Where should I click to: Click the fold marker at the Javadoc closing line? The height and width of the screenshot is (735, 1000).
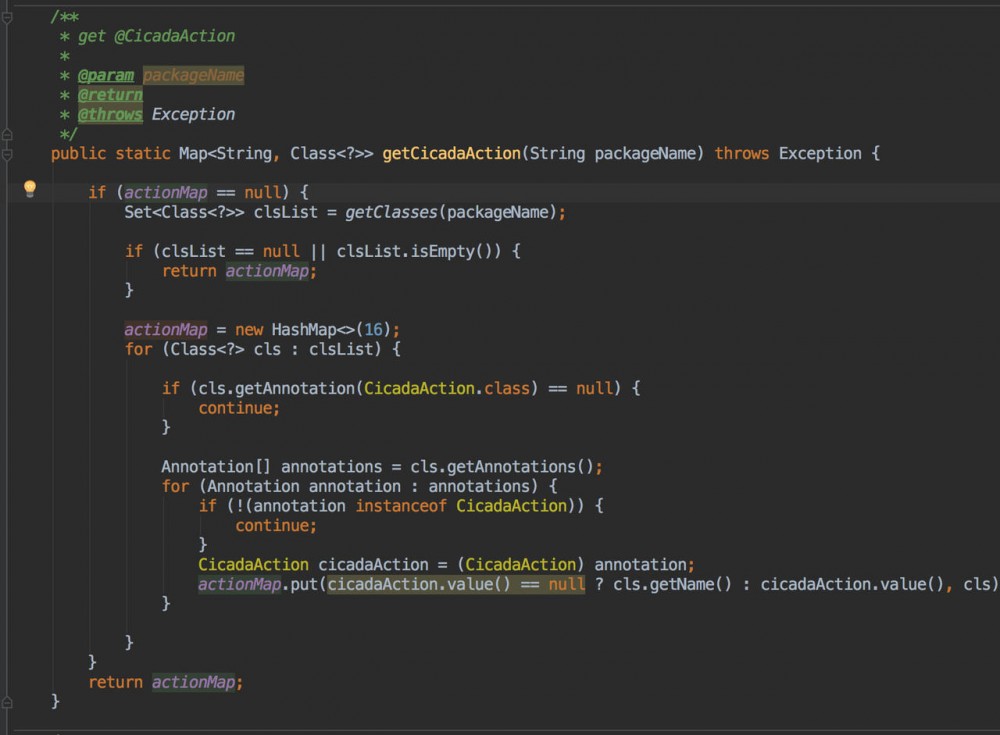tap(8, 134)
